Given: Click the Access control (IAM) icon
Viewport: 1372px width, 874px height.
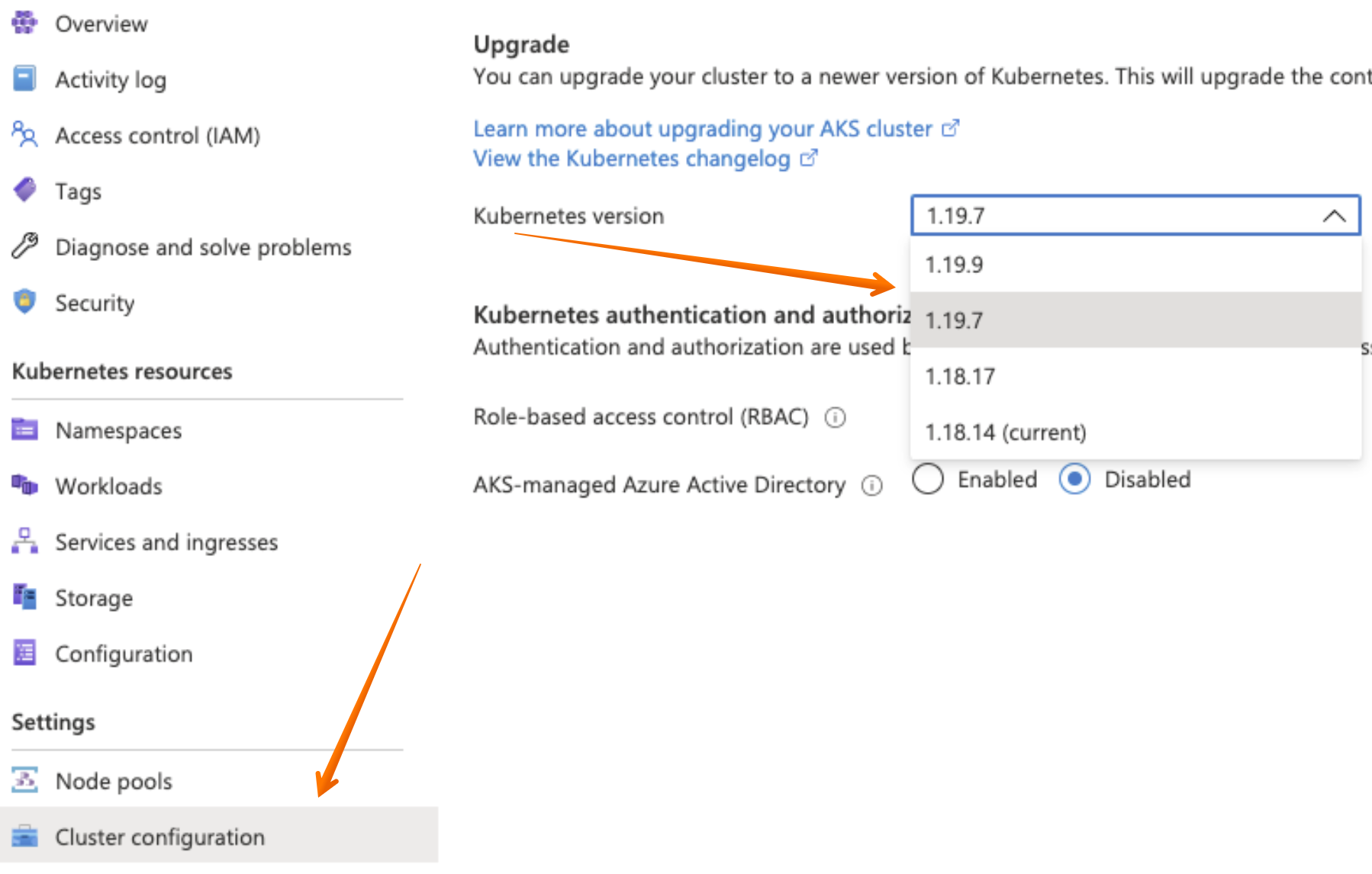Looking at the screenshot, I should [x=24, y=135].
